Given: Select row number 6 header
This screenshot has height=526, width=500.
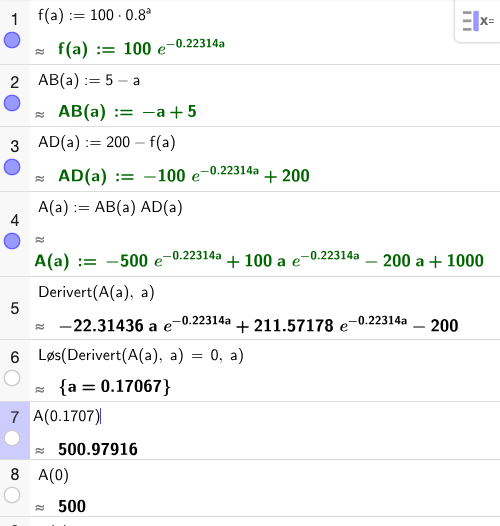Looking at the screenshot, I should coord(14,357).
